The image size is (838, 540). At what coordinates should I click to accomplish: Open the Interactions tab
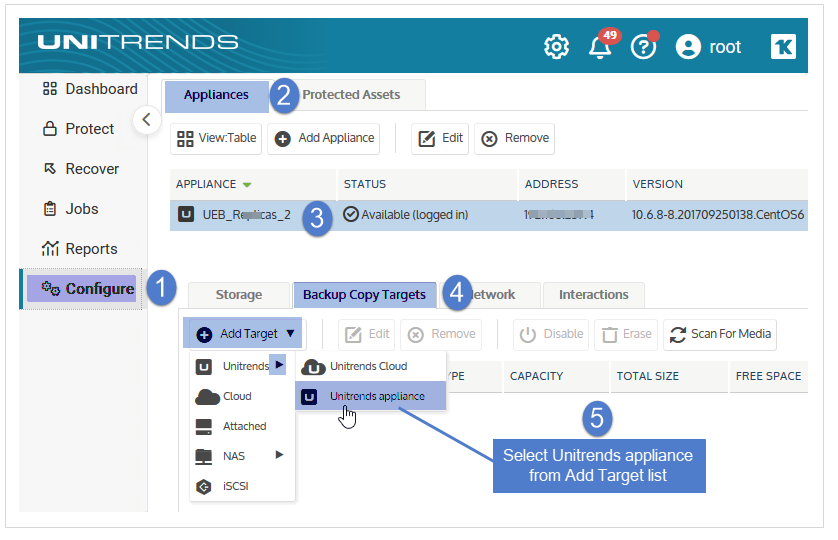coord(593,295)
